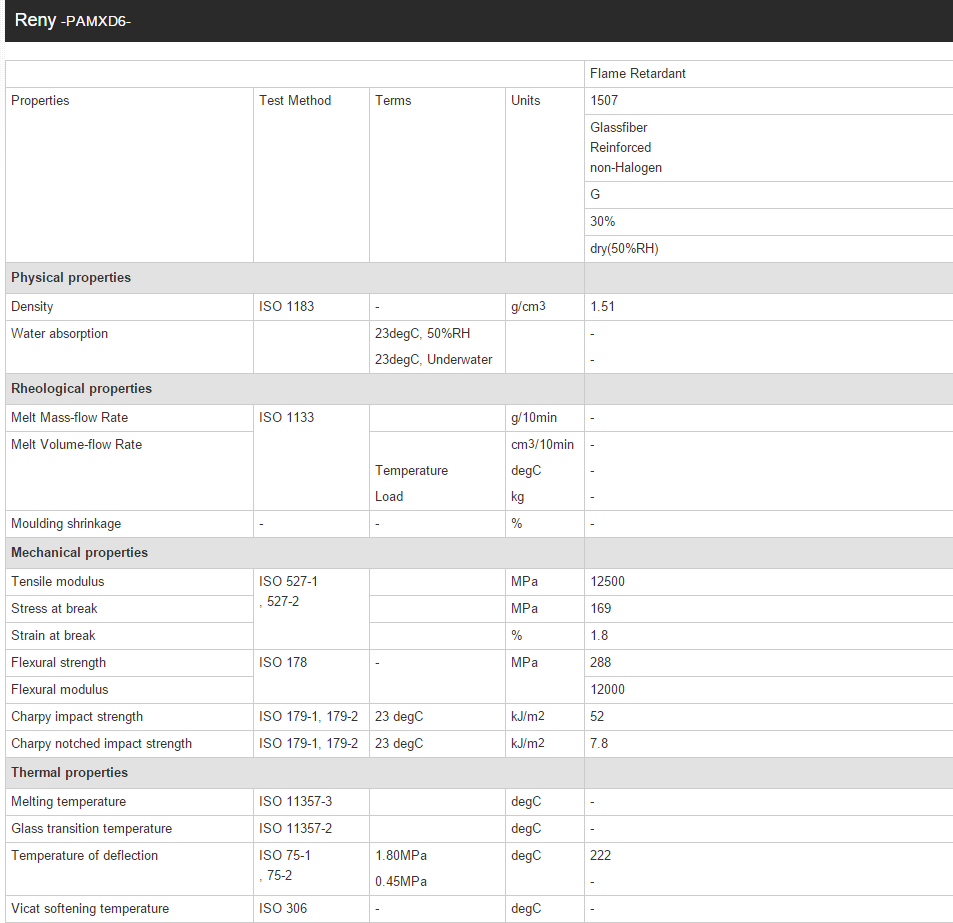Click Charpy impact strength value 52
Viewport: 953px width, 923px height.
tap(597, 717)
